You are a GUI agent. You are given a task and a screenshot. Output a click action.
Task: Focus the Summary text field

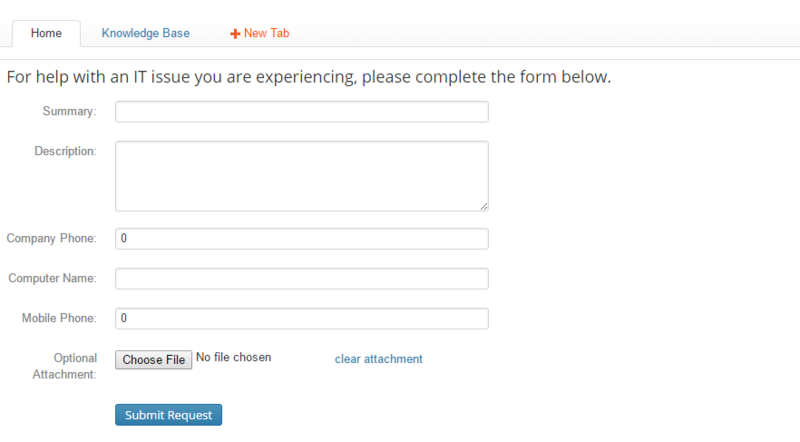(301, 111)
